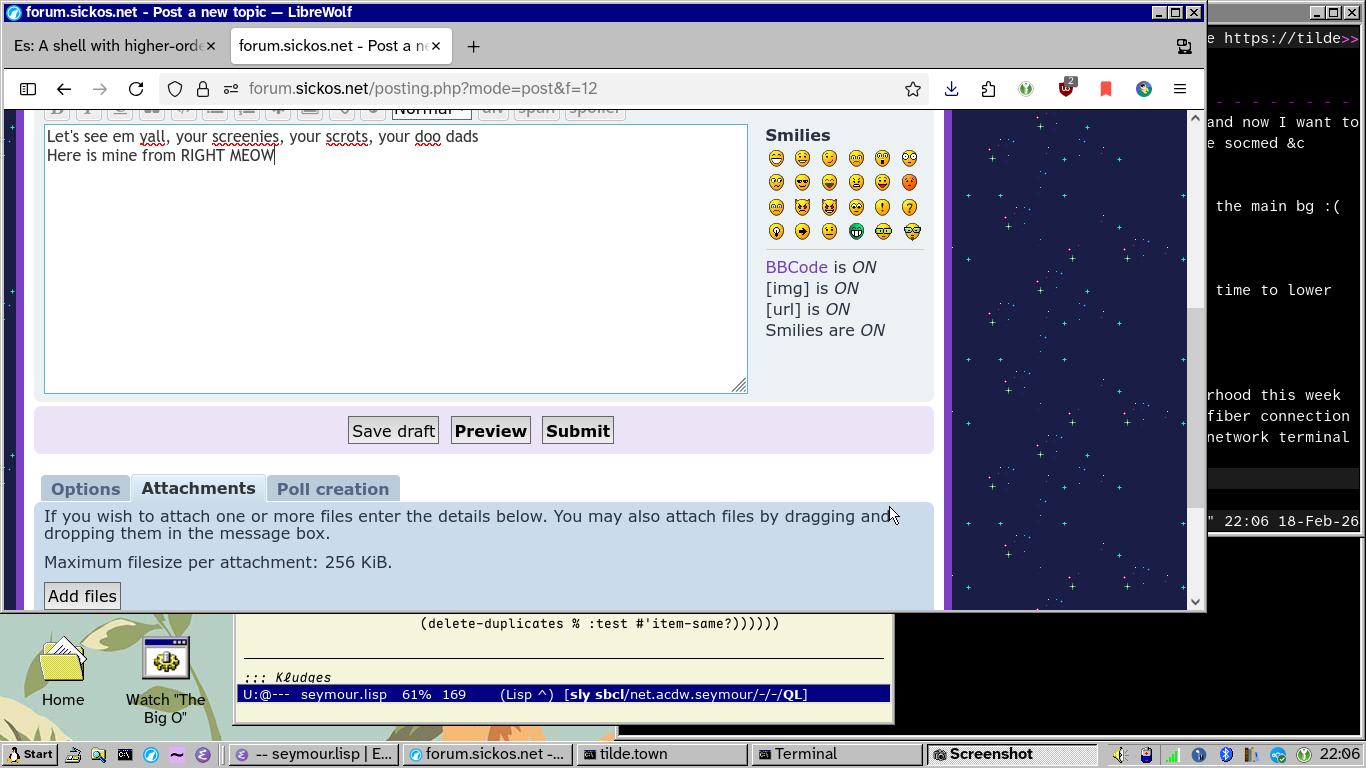Switch to the Poll creation tab
1366x768 pixels.
click(x=333, y=488)
